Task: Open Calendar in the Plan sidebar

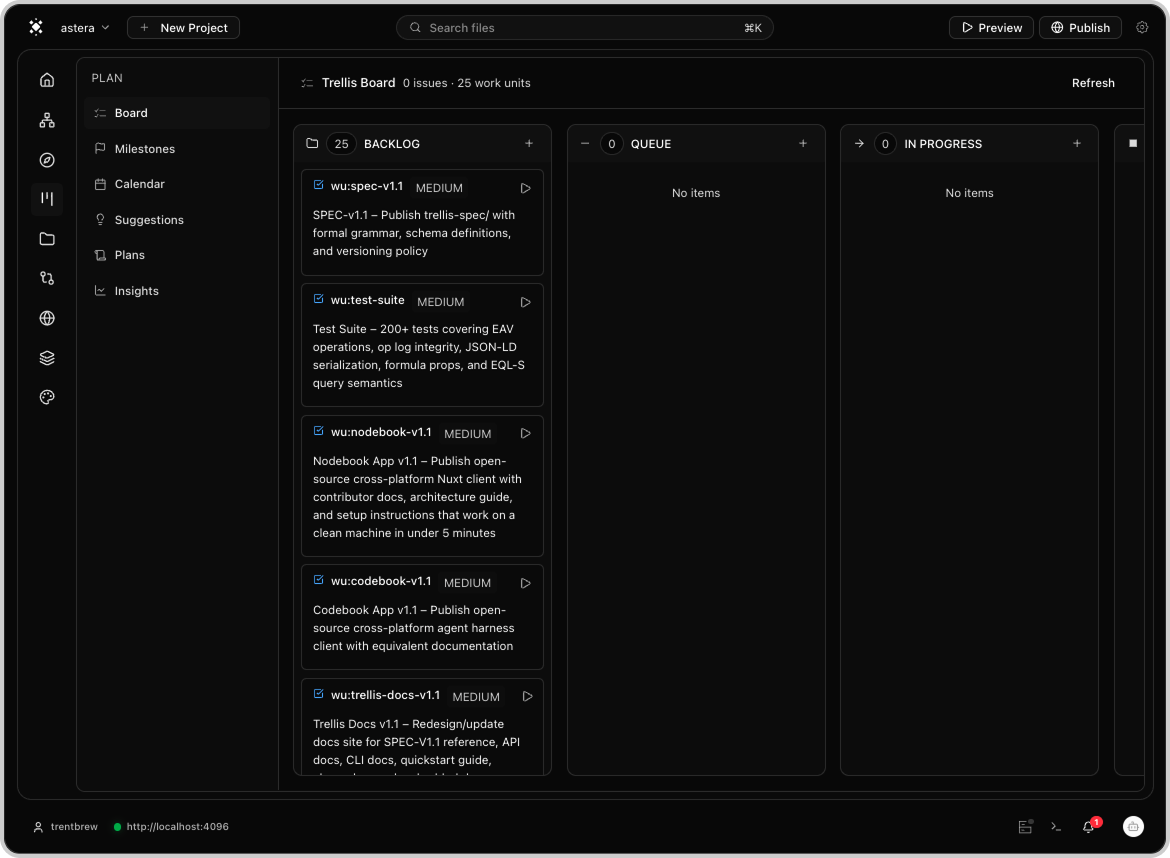Action: click(x=177, y=184)
